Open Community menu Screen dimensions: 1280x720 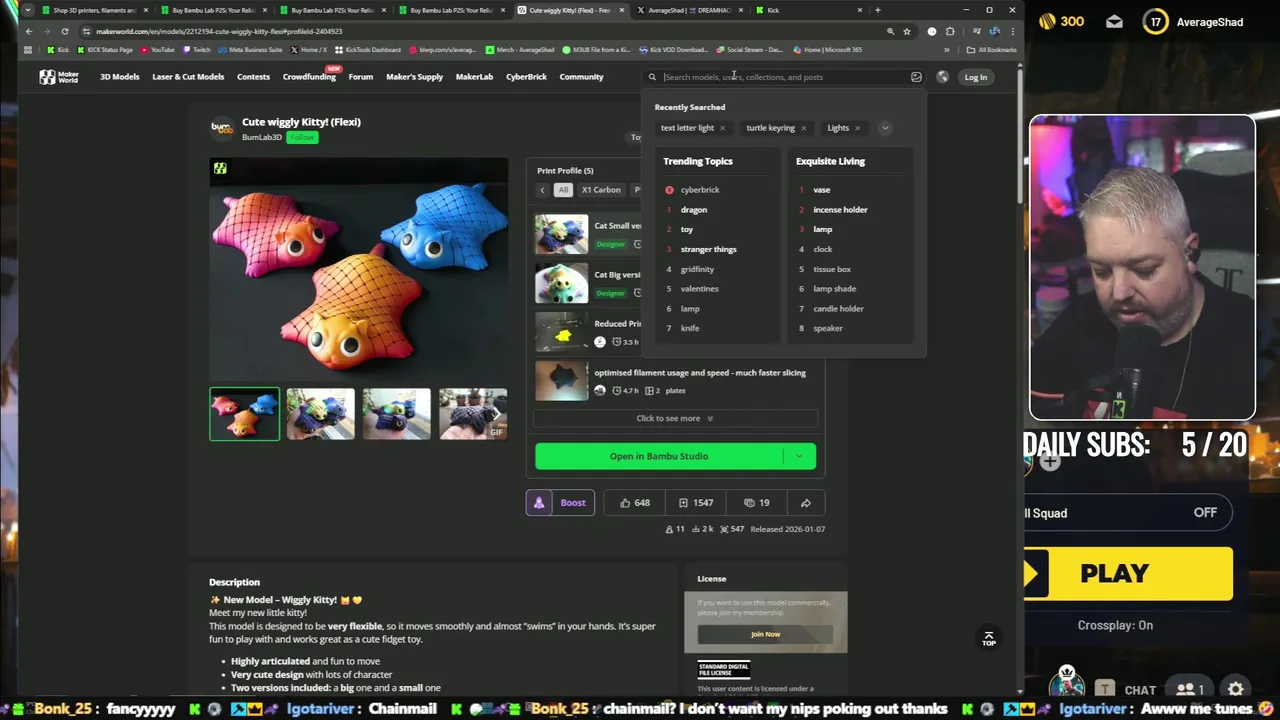(581, 77)
